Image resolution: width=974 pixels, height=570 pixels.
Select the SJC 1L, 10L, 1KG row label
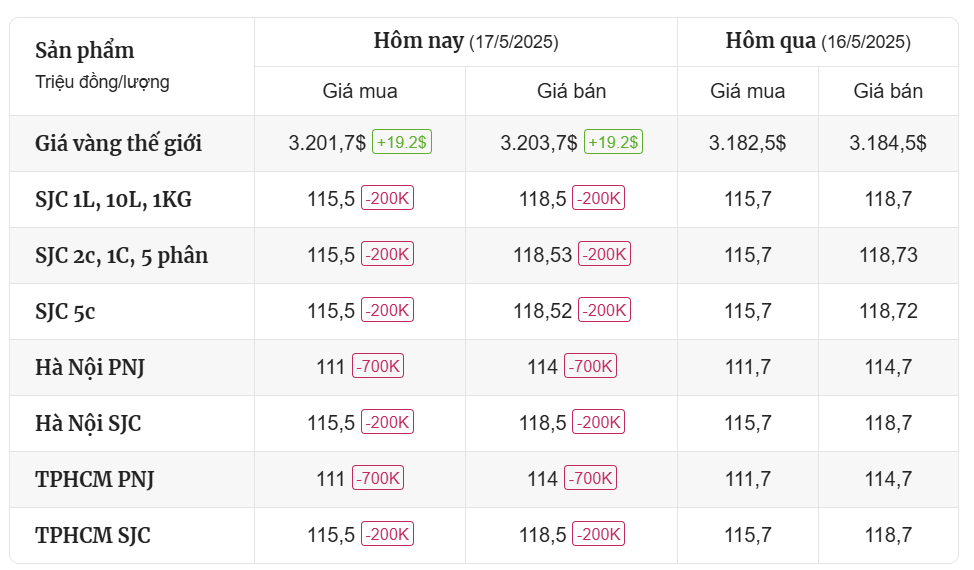pyautogui.click(x=114, y=199)
